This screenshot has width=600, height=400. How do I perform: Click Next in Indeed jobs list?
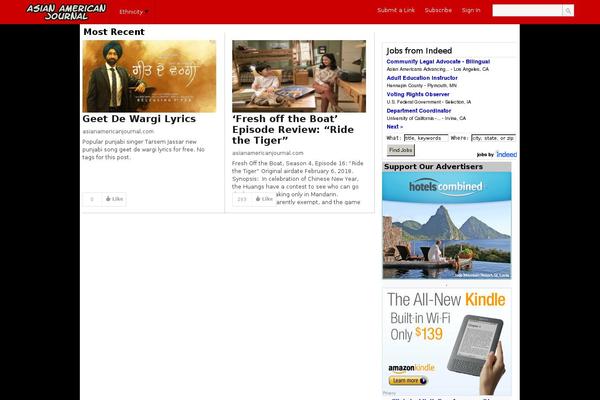395,127
